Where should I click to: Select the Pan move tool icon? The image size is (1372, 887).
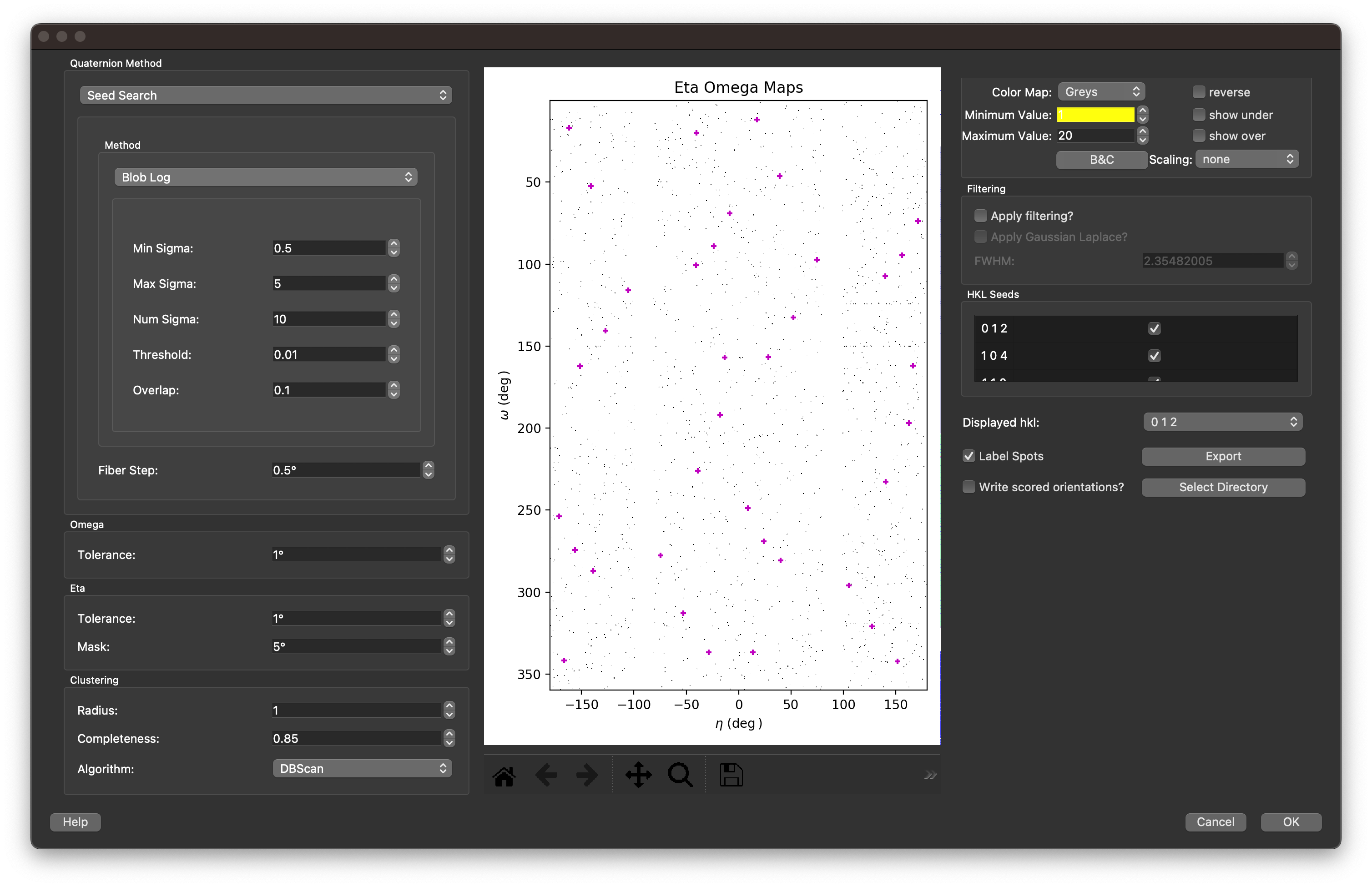coord(638,775)
